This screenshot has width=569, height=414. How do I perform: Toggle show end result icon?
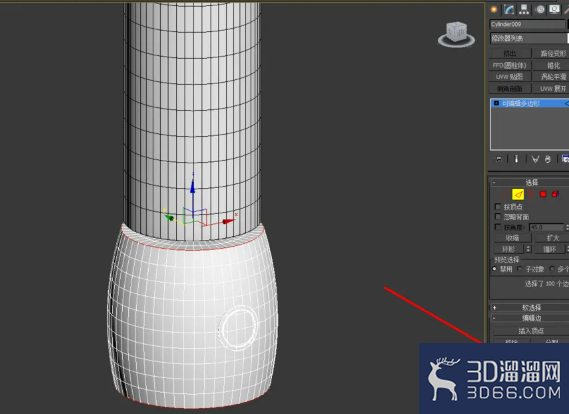516,159
